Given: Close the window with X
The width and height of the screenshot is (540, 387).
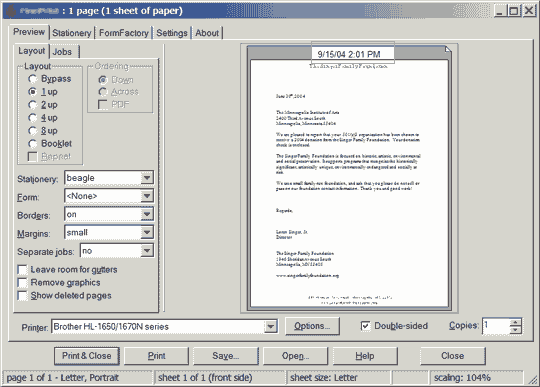Looking at the screenshot, I should pos(529,11).
